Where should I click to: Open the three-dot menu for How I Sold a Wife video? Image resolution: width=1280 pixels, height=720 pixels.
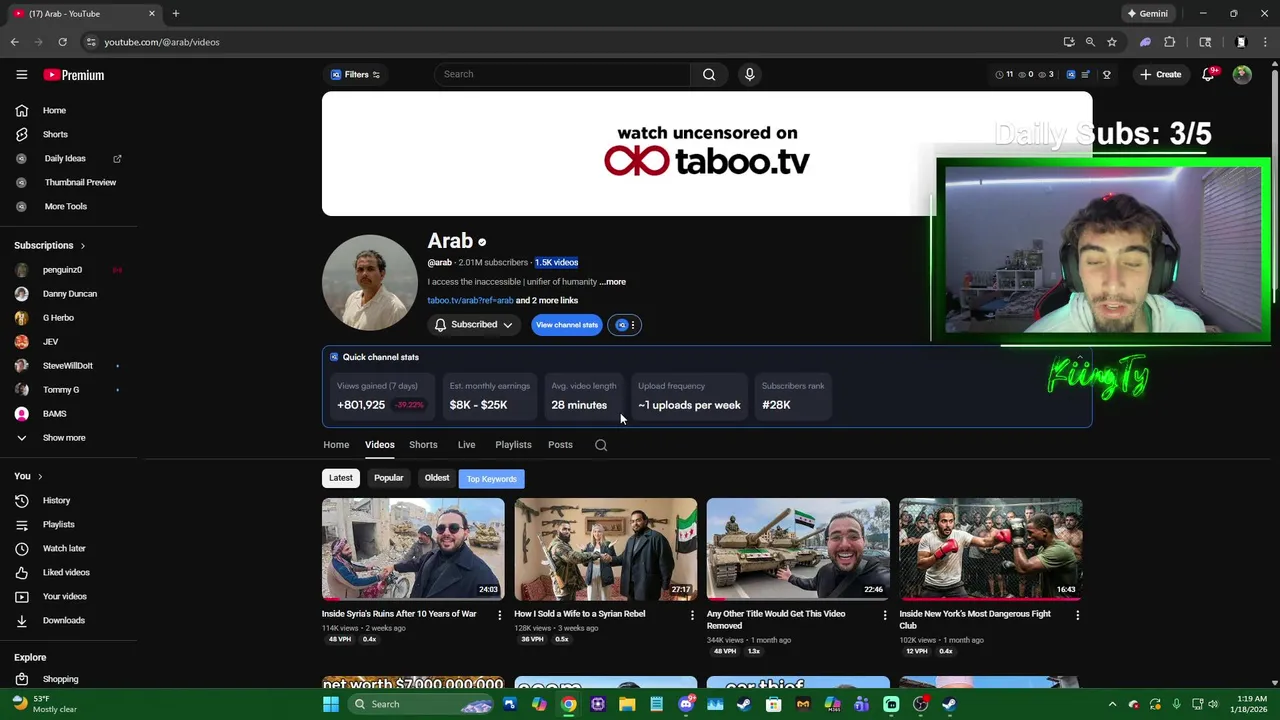[692, 615]
